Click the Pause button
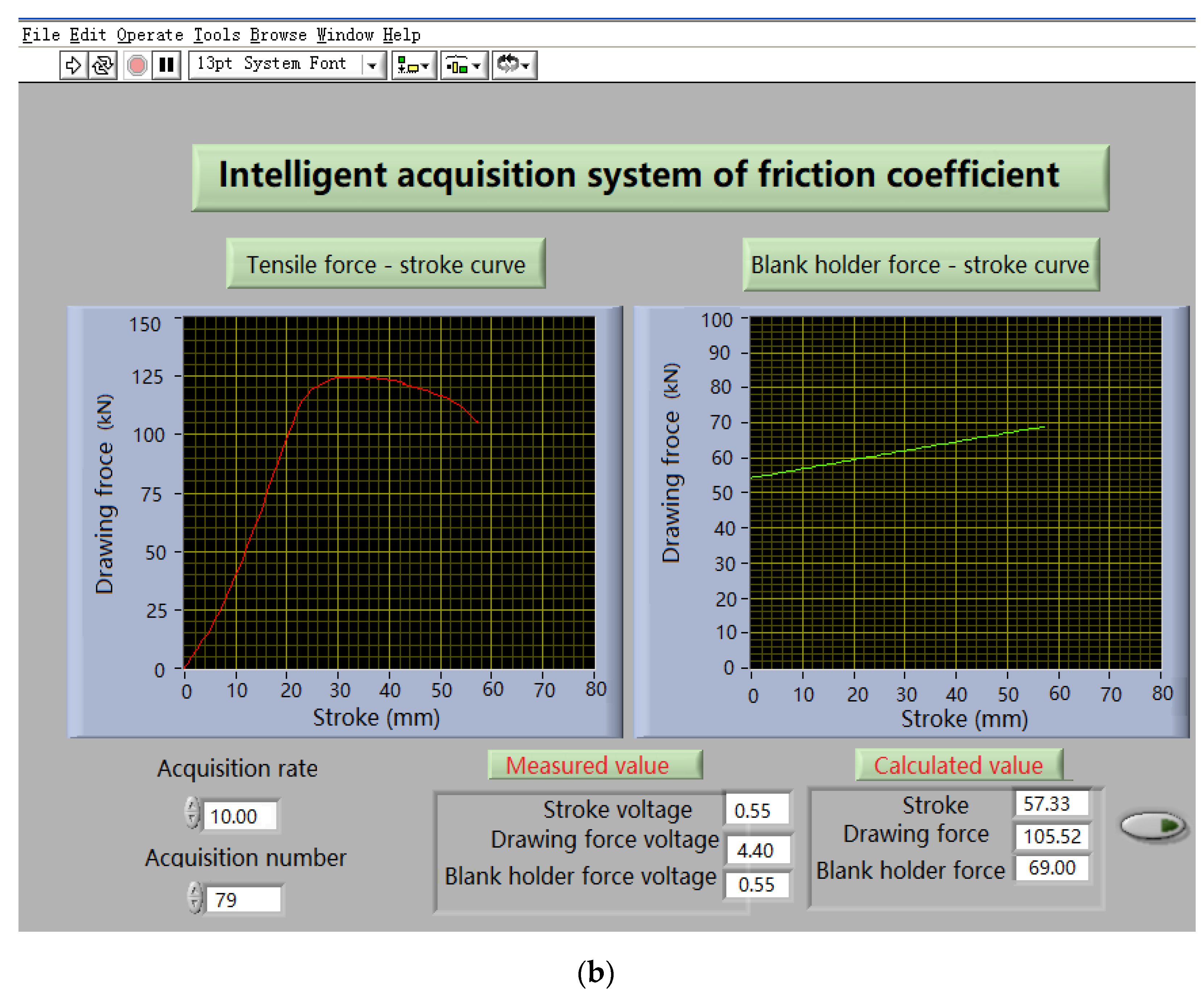This screenshot has width=1204, height=997. tap(167, 65)
